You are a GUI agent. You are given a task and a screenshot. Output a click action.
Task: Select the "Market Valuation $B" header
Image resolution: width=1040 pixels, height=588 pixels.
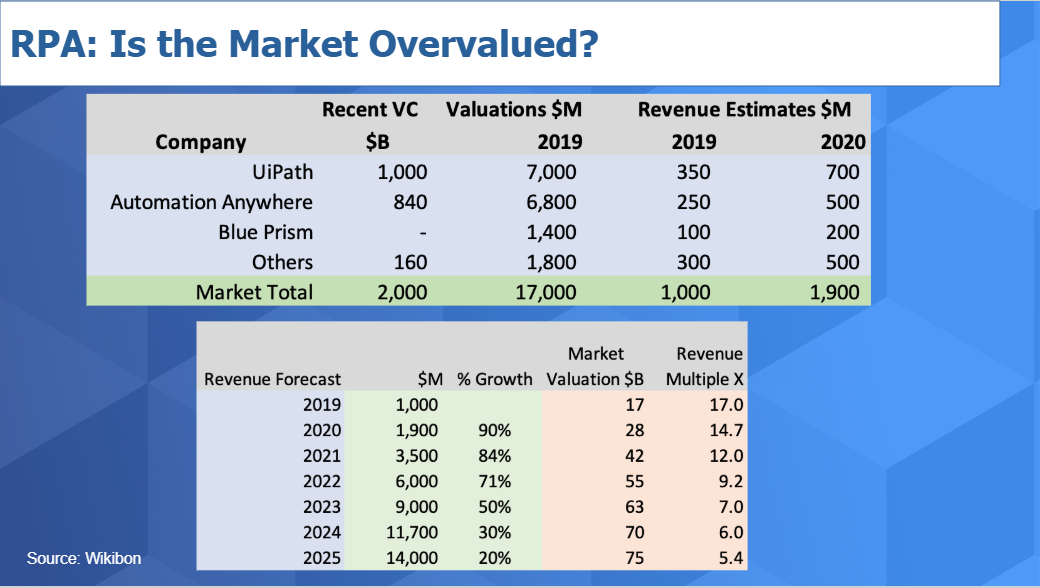point(595,367)
